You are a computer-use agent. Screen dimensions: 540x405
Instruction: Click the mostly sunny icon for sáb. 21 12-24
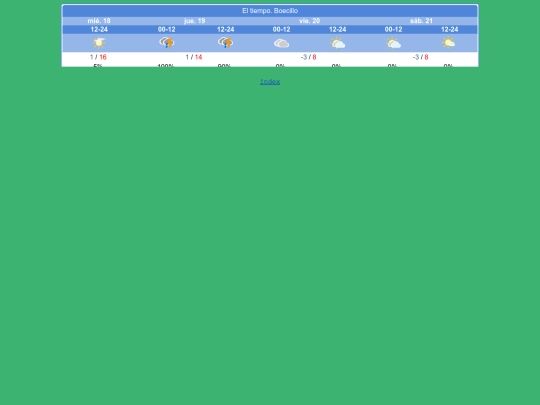(x=449, y=43)
